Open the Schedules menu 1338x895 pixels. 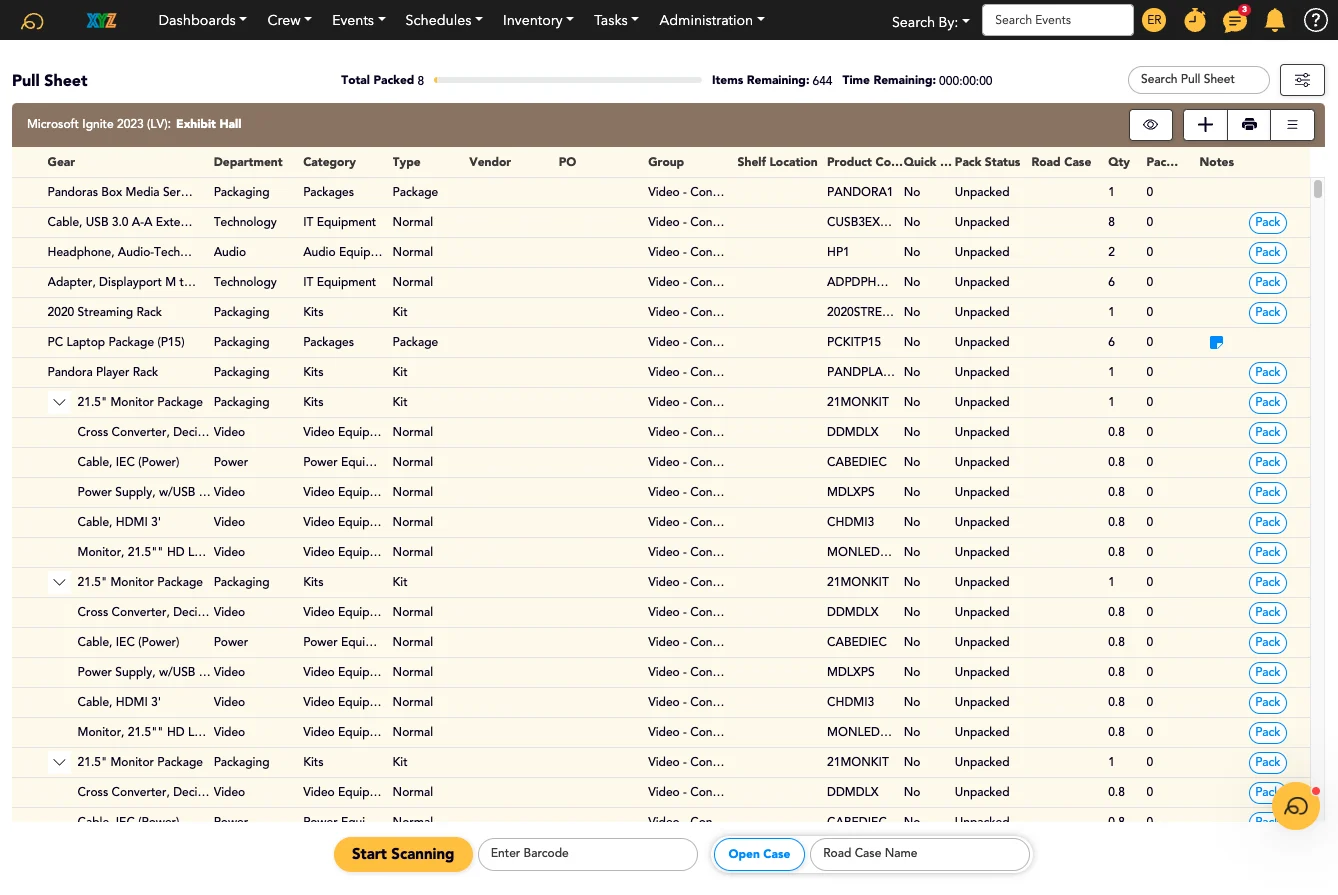pyautogui.click(x=444, y=20)
